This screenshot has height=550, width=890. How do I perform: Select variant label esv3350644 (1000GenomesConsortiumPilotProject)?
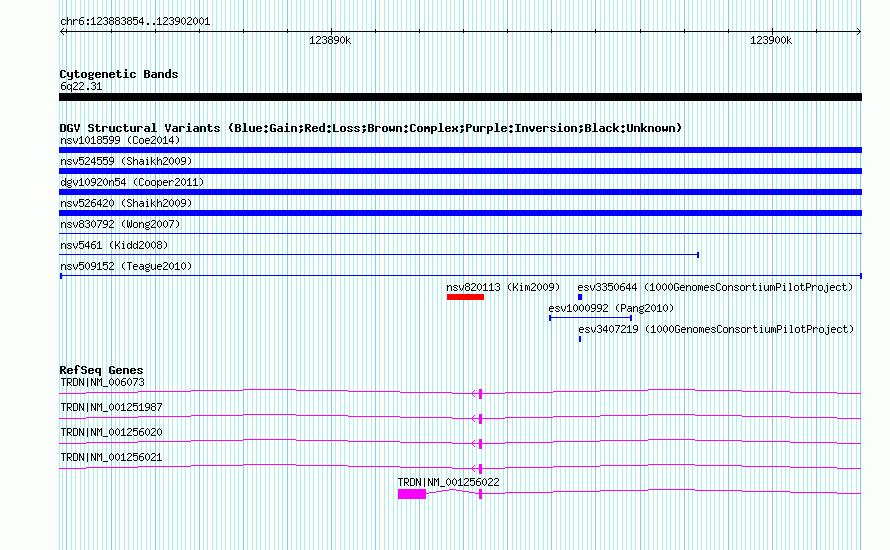[715, 287]
